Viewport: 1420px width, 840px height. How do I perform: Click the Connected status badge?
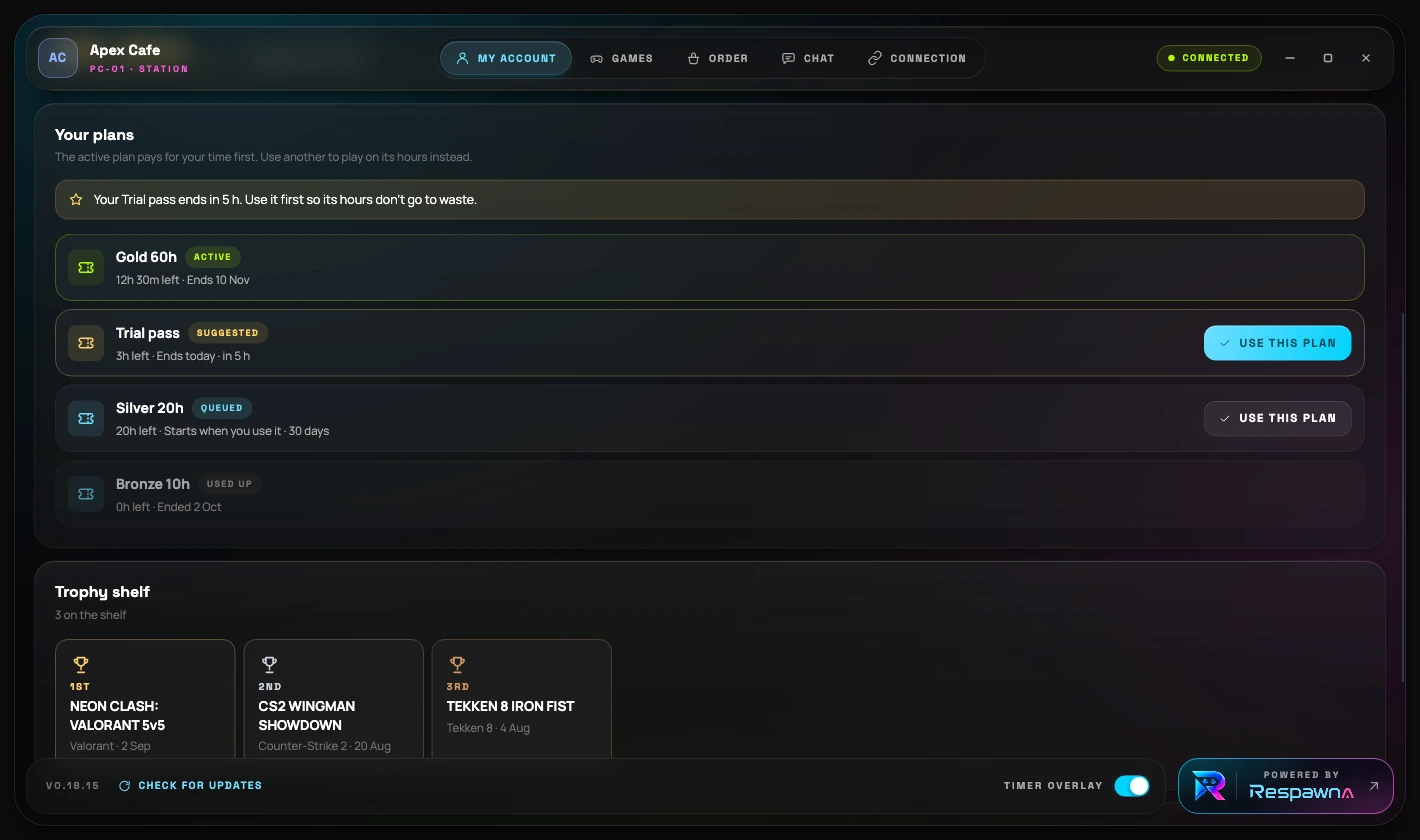pos(1209,58)
